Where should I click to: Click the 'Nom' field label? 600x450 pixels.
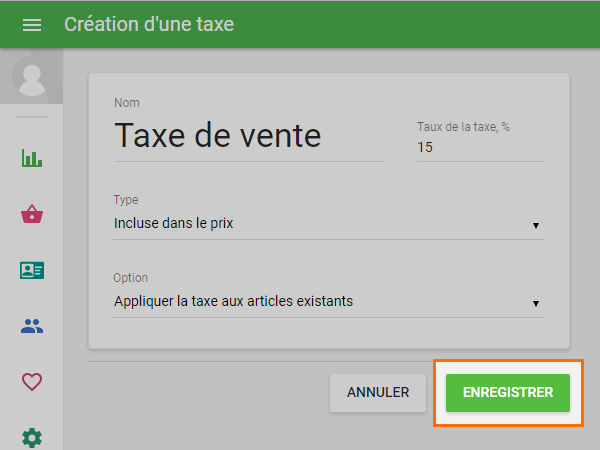coord(127,103)
